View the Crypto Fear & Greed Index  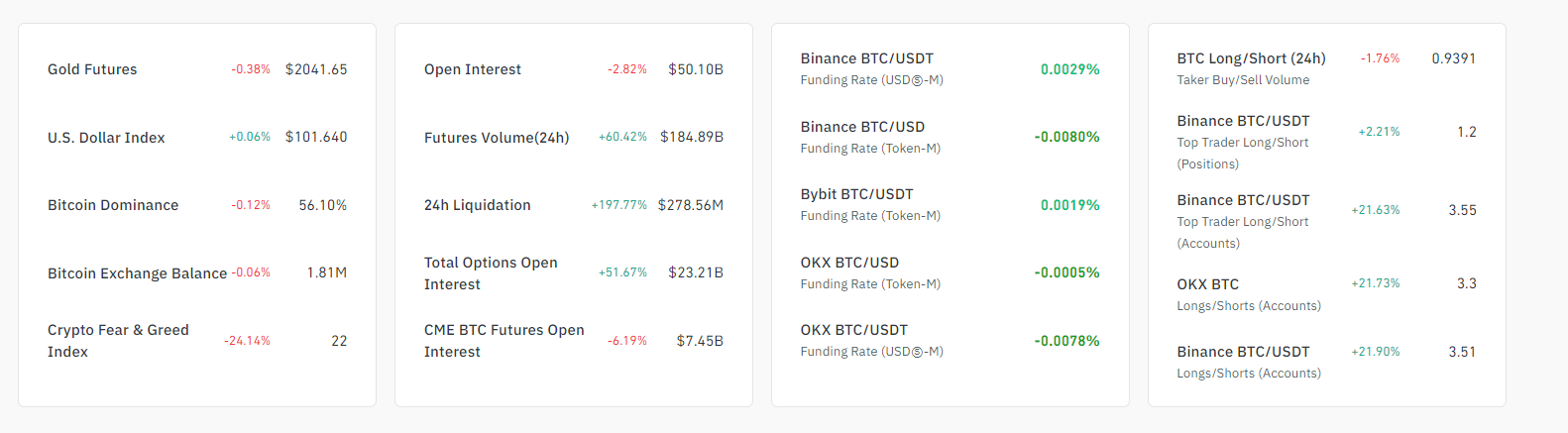pyautogui.click(x=118, y=341)
